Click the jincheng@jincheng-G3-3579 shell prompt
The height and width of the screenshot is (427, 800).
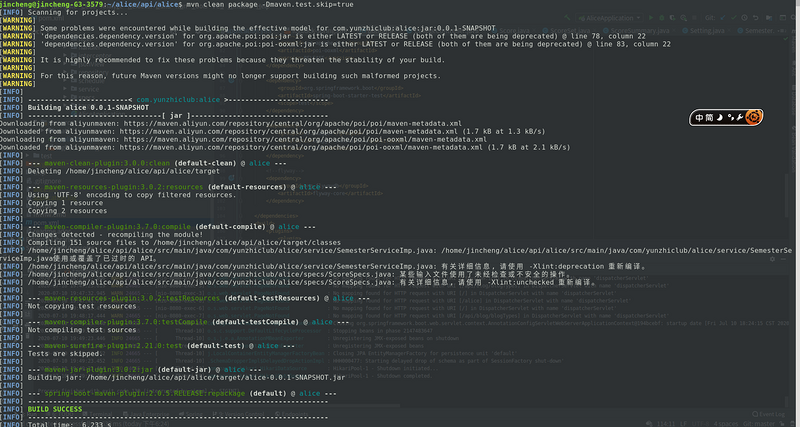coord(50,4)
